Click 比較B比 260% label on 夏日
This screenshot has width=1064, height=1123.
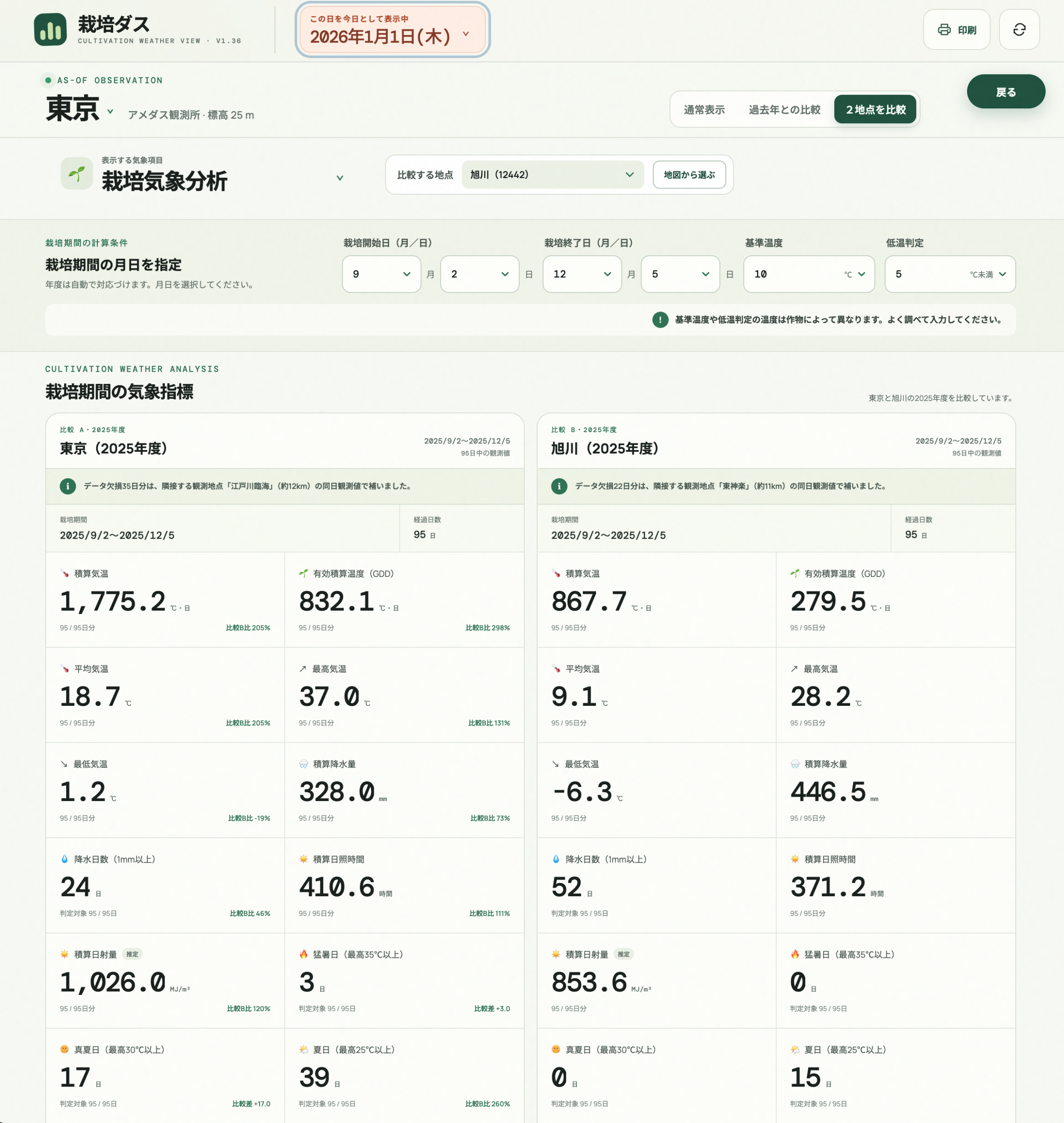tap(487, 1104)
